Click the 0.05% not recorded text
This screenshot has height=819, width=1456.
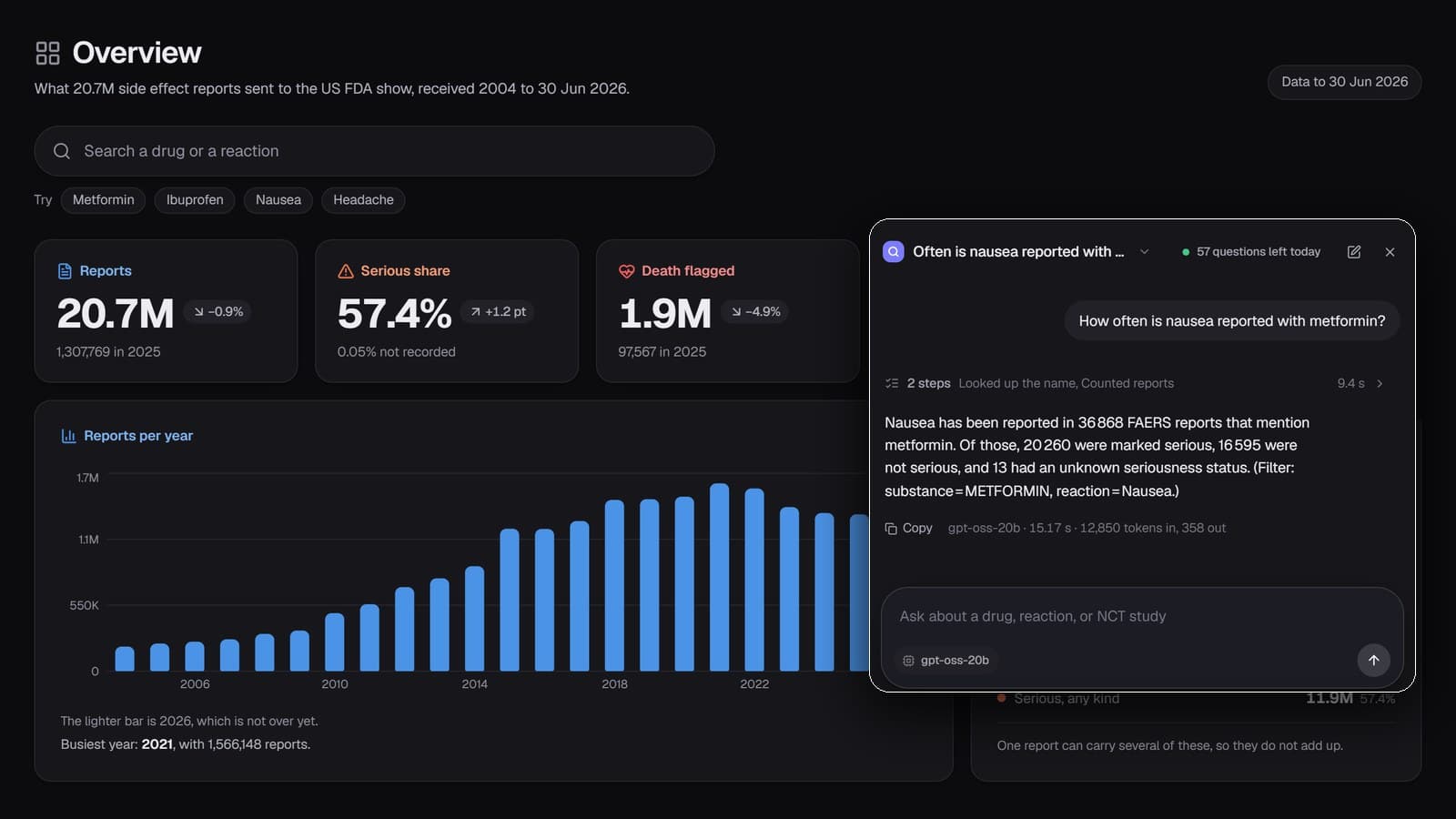[x=396, y=351]
